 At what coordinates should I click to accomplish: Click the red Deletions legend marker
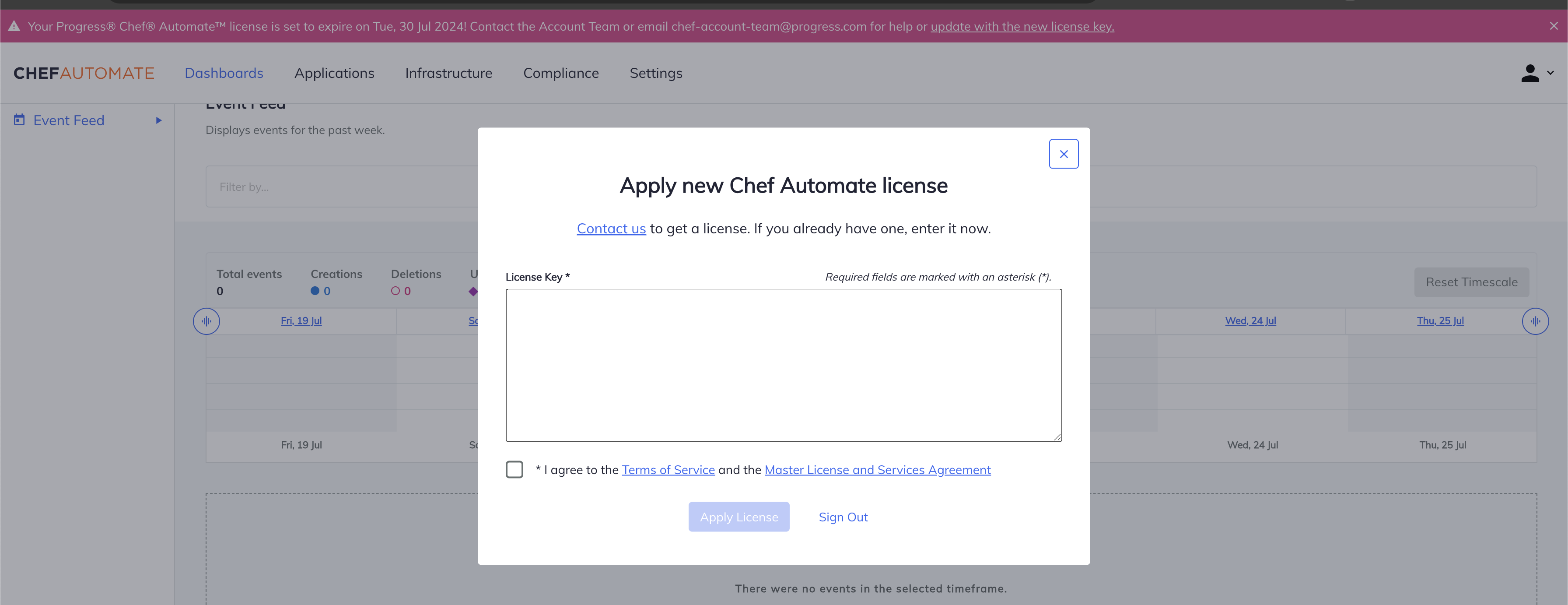point(395,291)
